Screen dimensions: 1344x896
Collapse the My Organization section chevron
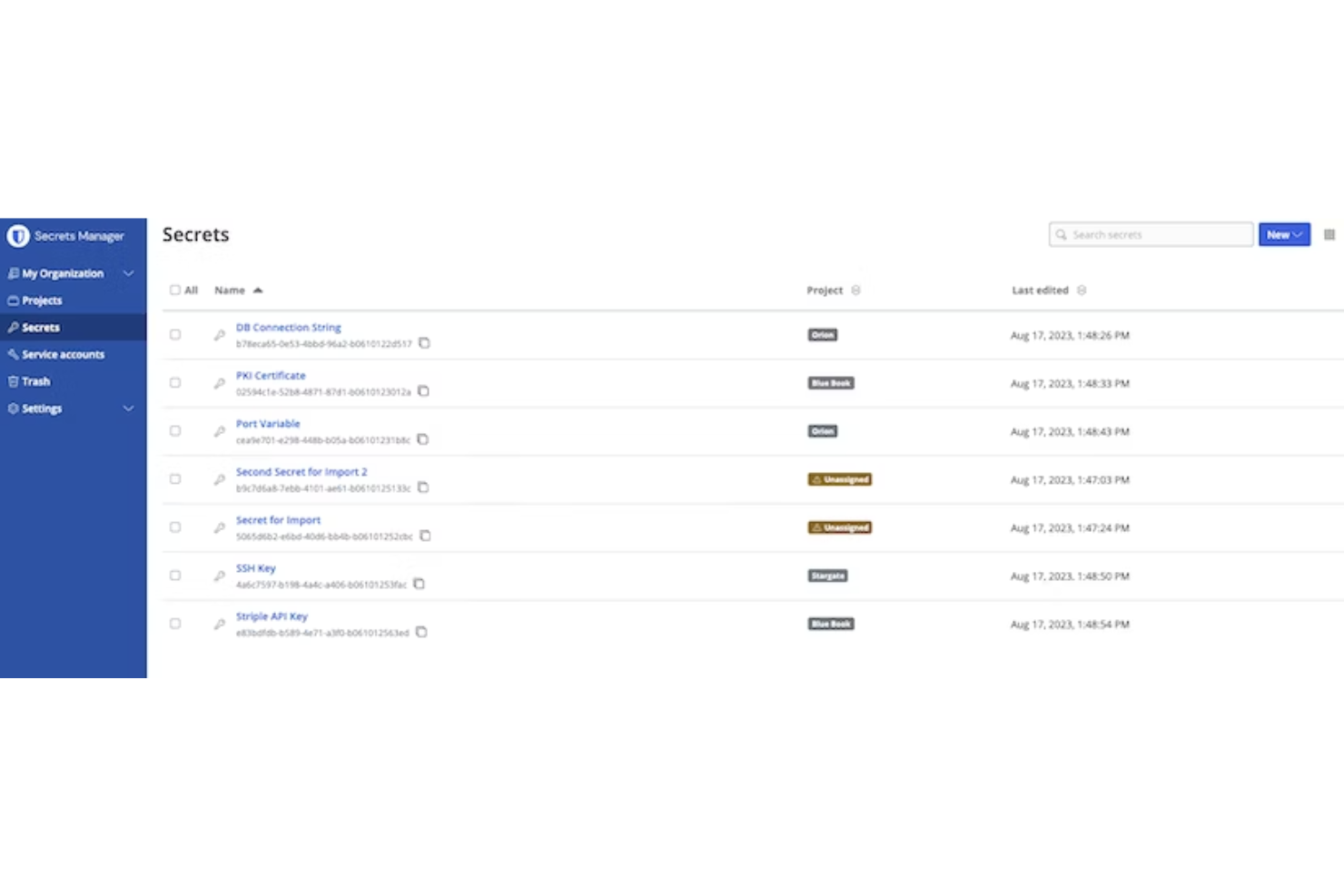[x=128, y=273]
